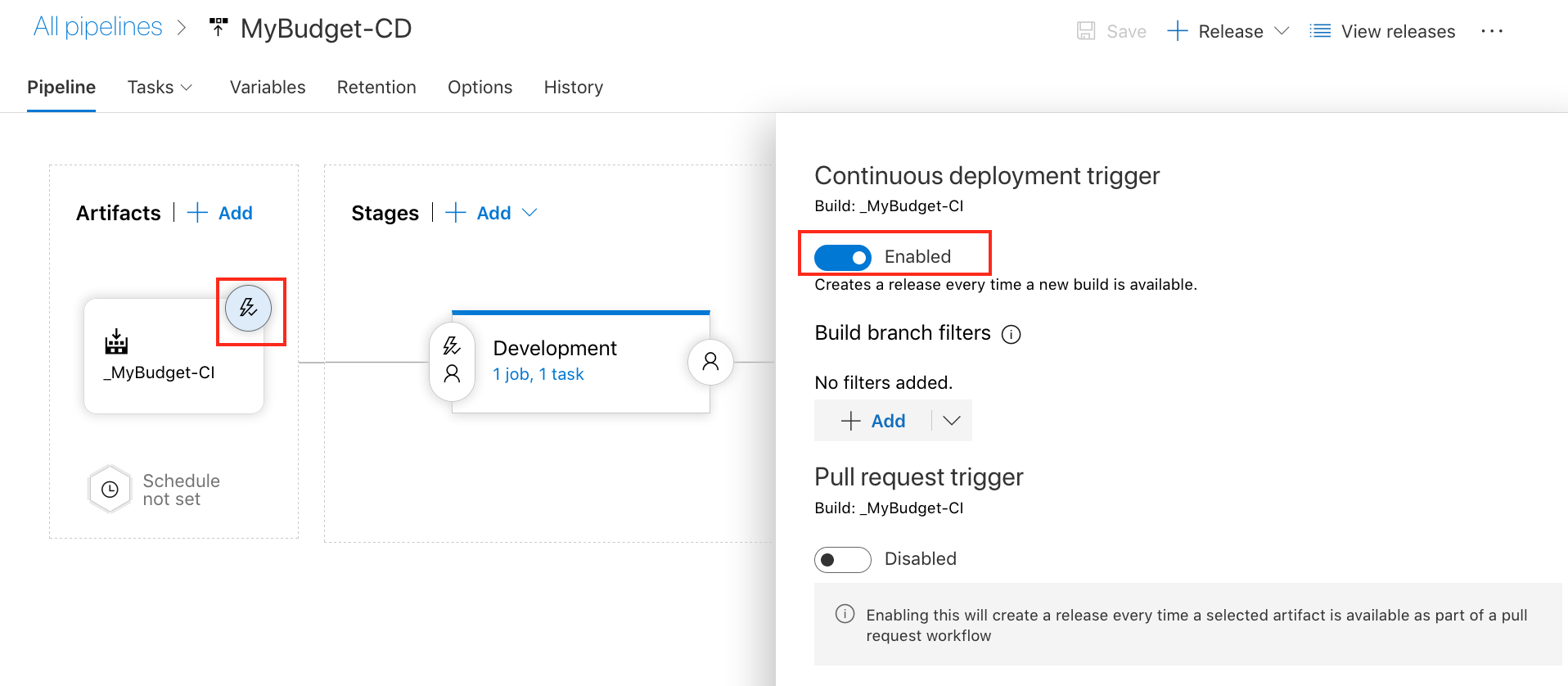Add a new artifact

(221, 213)
